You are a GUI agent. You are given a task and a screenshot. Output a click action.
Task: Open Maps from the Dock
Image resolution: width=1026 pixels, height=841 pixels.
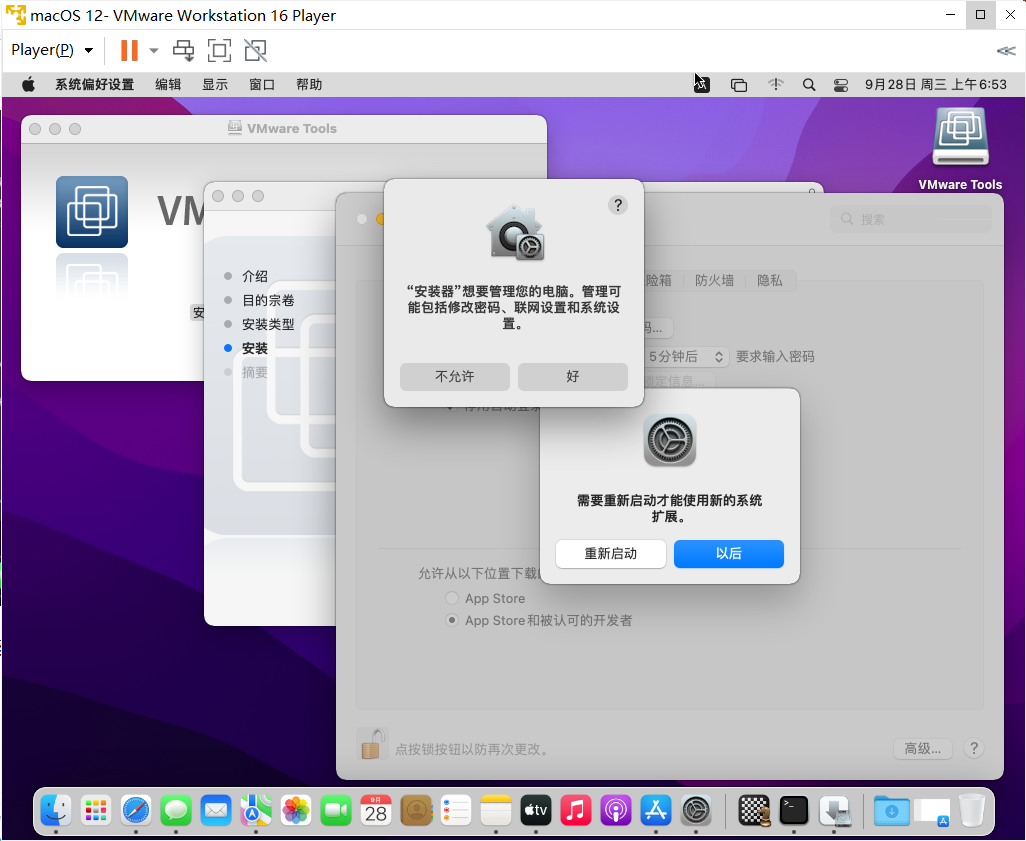pyautogui.click(x=256, y=810)
